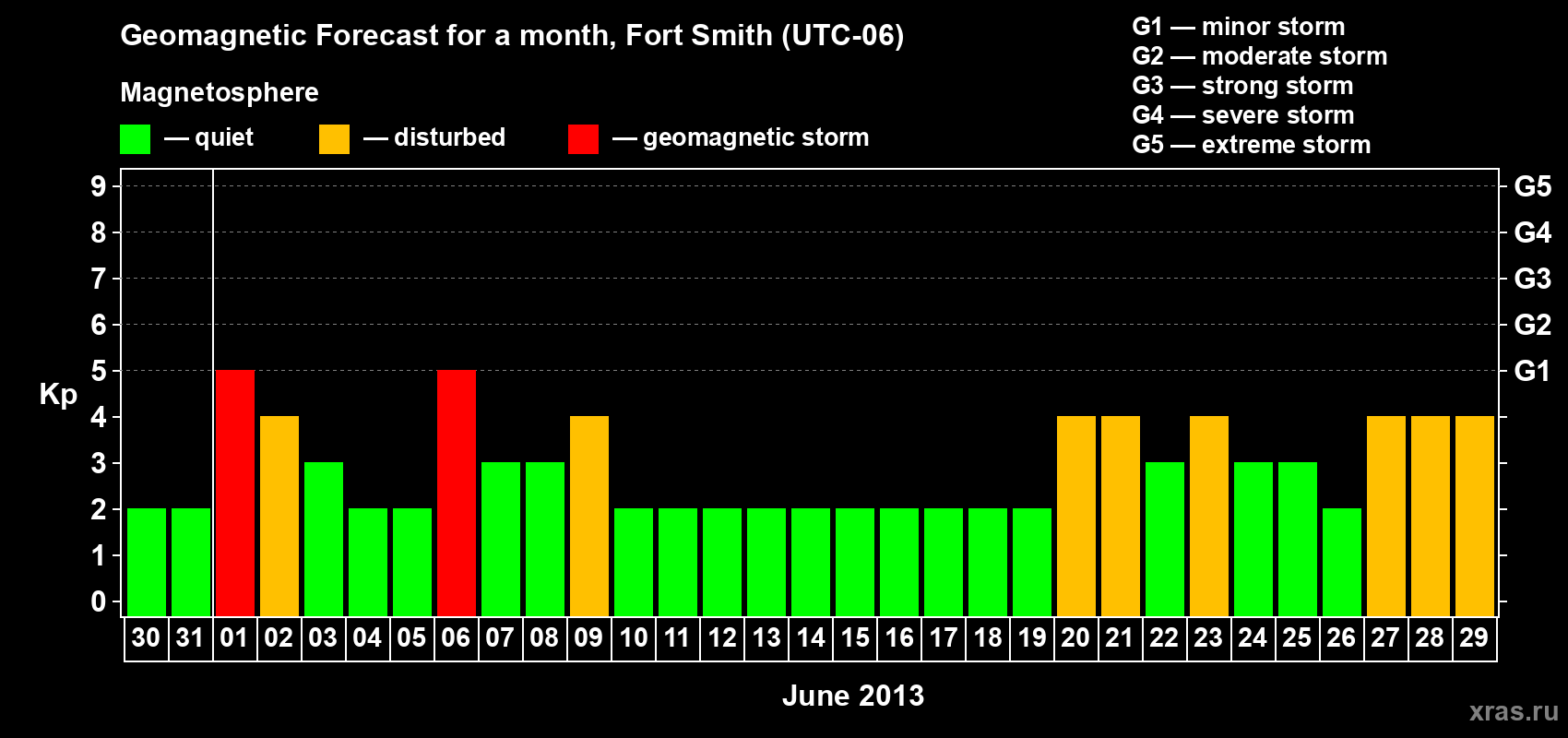Click the Kp axis label
1568x738 pixels.
[58, 395]
